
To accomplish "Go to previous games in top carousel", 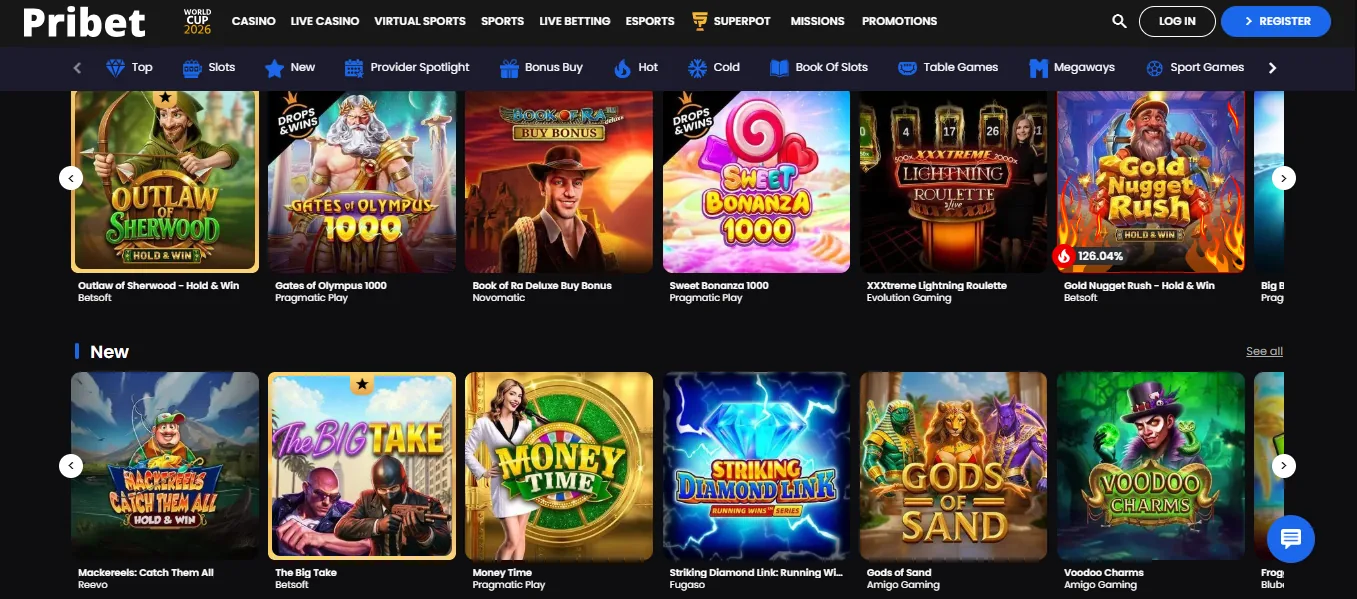I will 71,178.
